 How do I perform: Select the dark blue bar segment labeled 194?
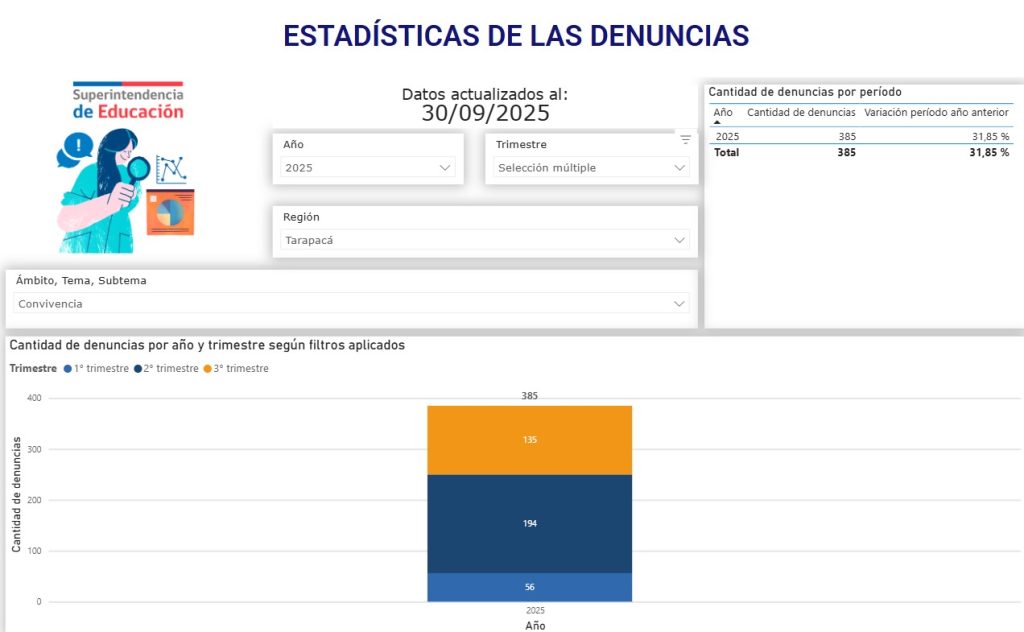529,523
